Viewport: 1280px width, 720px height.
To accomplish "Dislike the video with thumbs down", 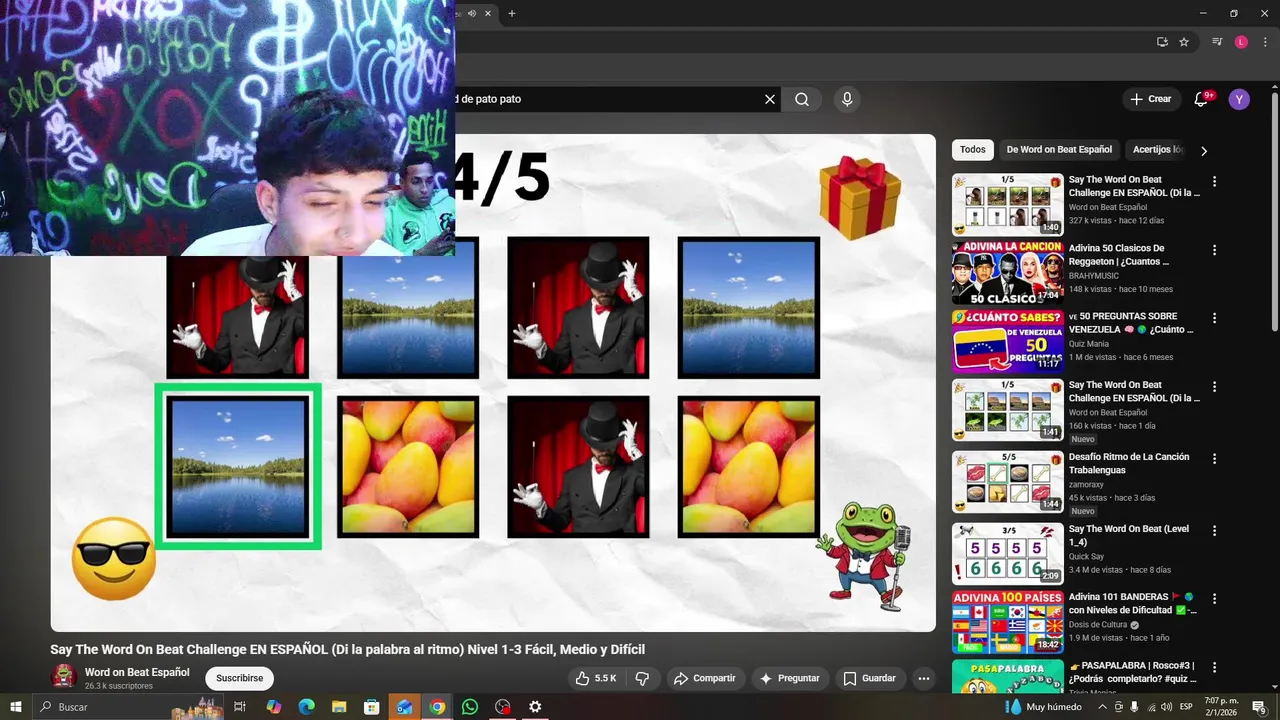I will pos(642,678).
